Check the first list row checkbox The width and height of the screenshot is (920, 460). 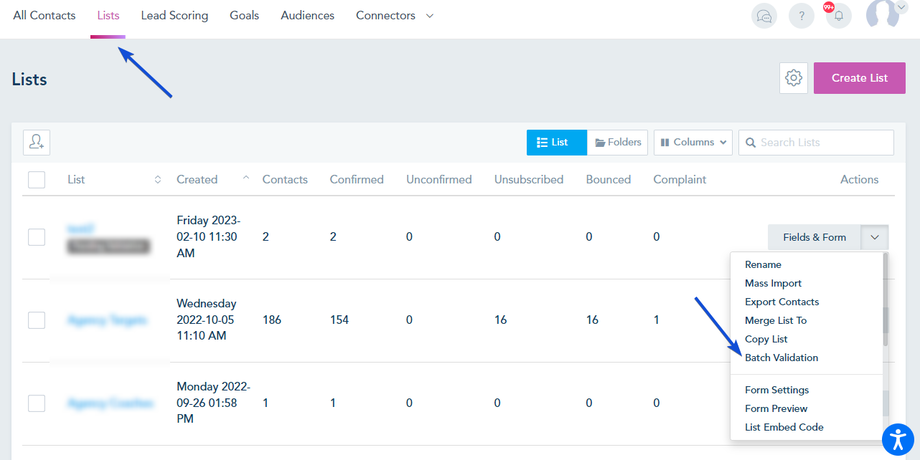click(x=37, y=237)
